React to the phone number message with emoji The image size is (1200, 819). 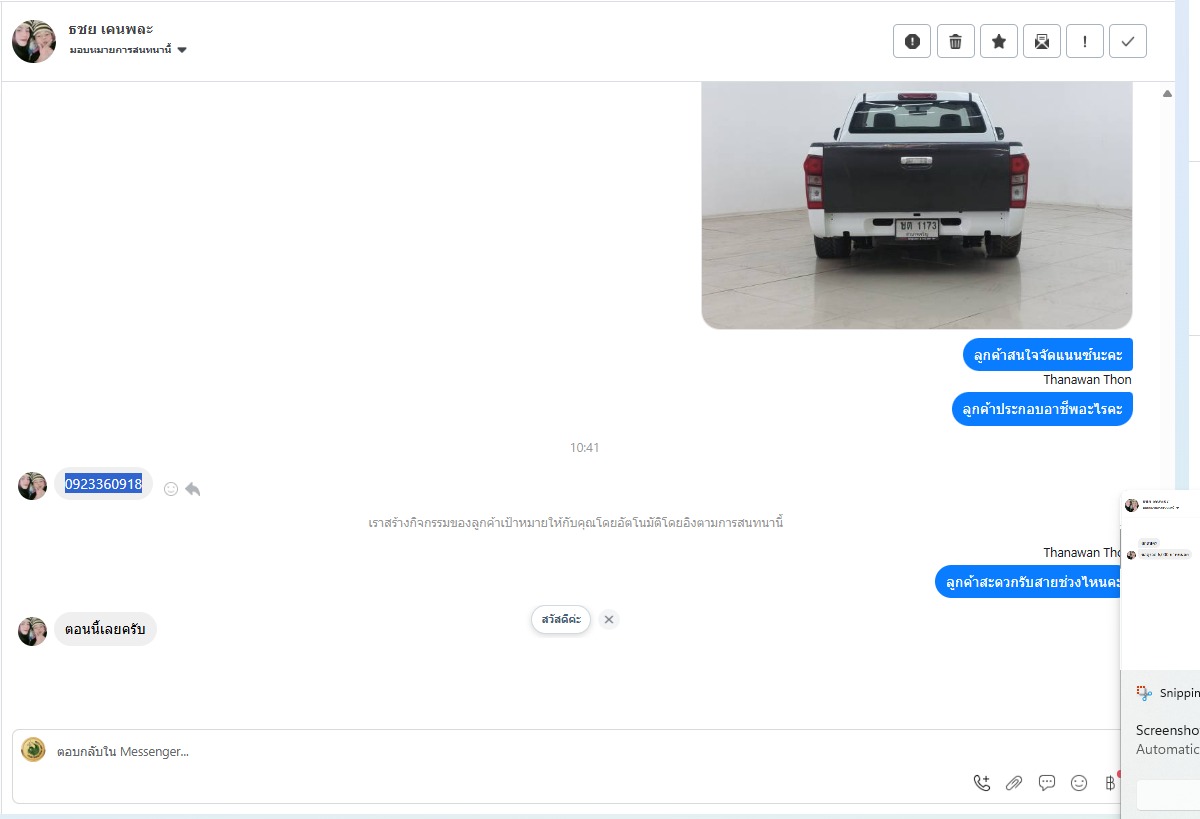pos(171,489)
